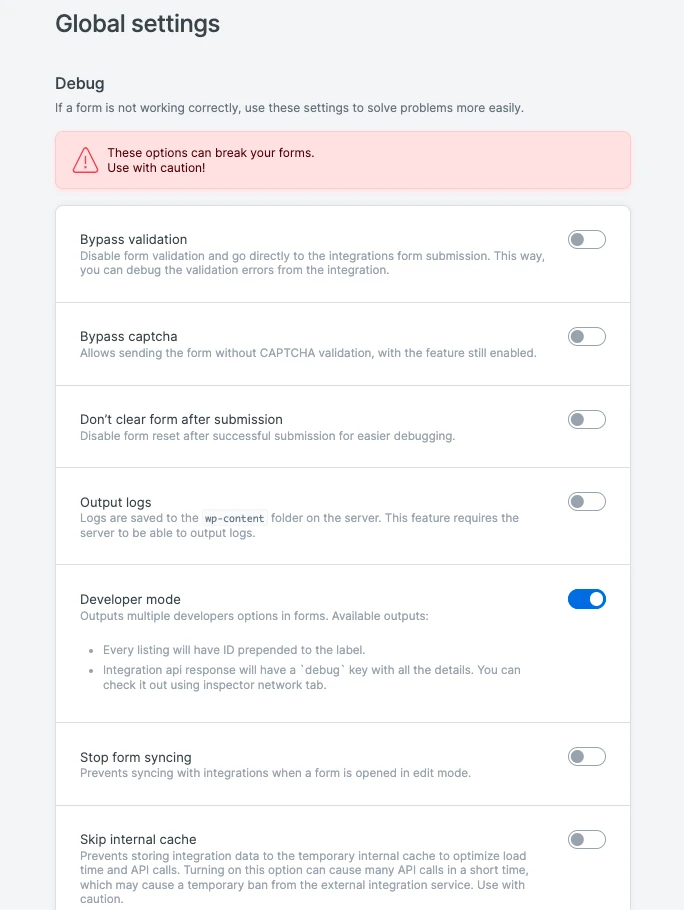Turn on the Bypass captcha switch
This screenshot has height=910, width=684.
point(587,337)
